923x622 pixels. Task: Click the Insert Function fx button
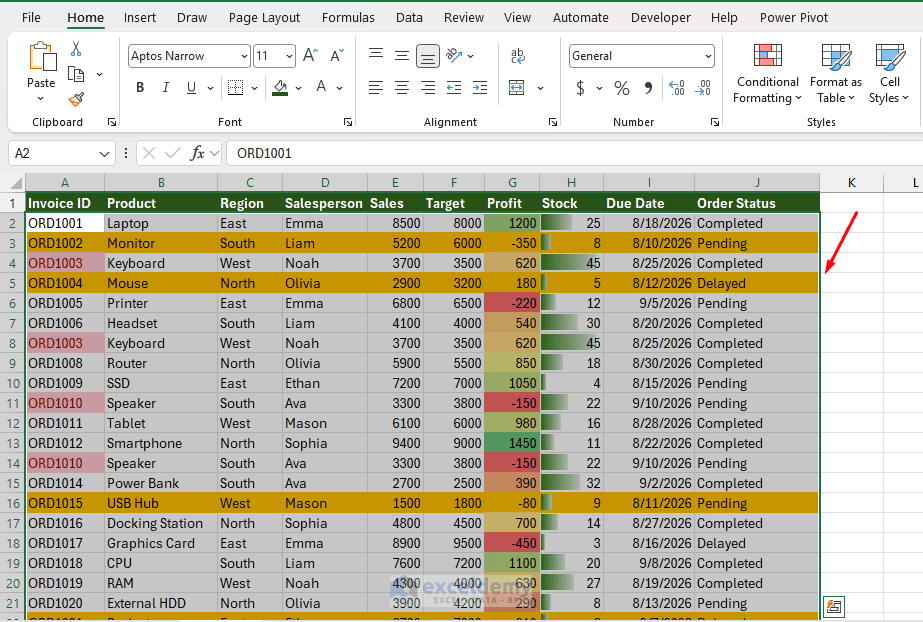[197, 154]
